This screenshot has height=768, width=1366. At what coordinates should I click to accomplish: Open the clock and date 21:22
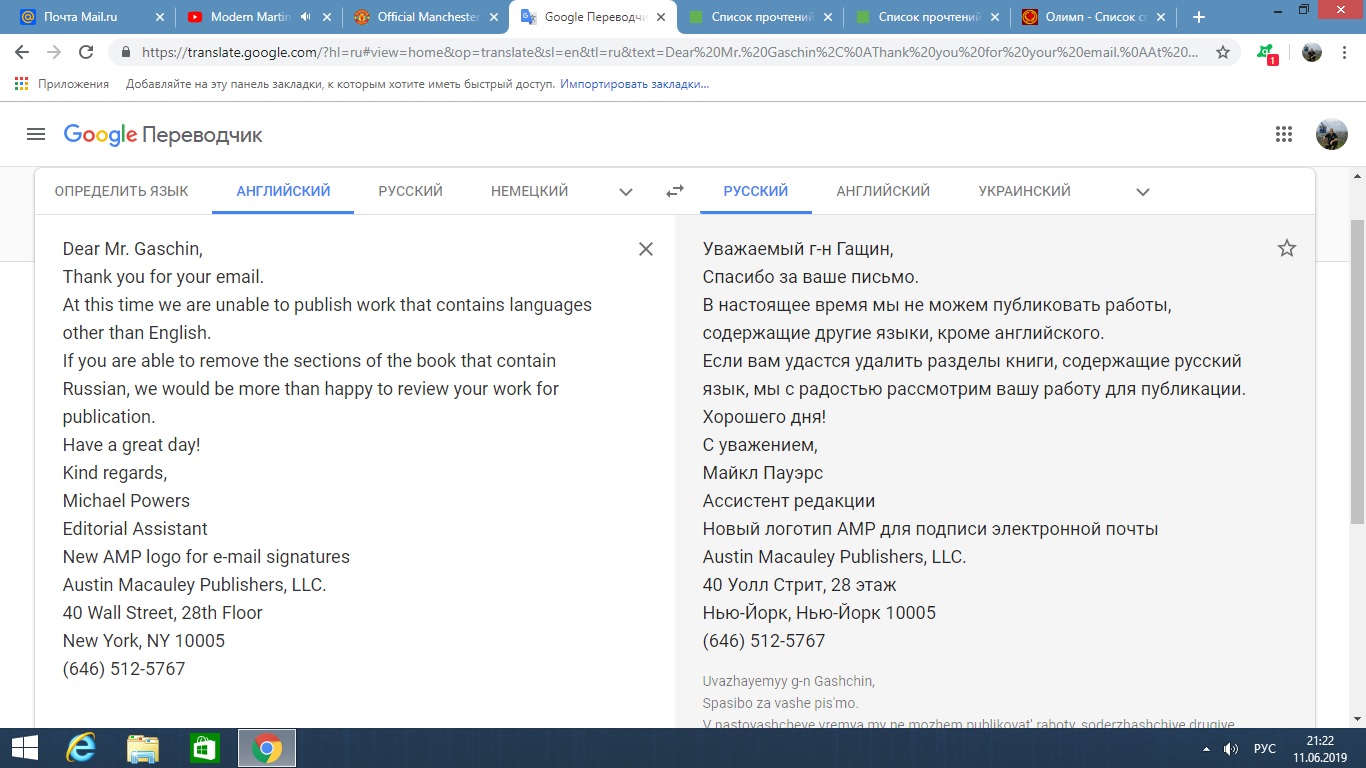1320,748
